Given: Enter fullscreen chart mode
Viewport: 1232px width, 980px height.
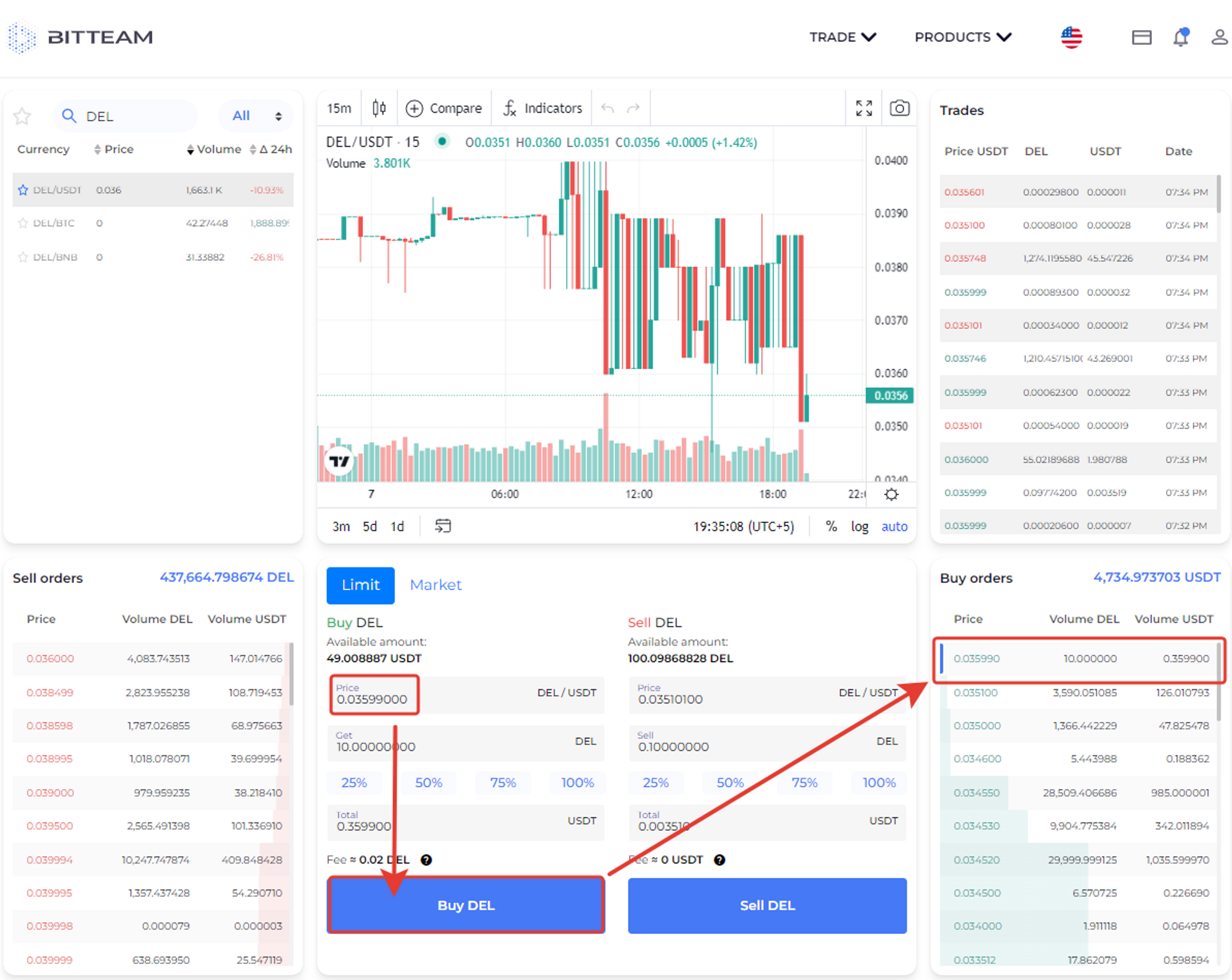Looking at the screenshot, I should (x=864, y=108).
